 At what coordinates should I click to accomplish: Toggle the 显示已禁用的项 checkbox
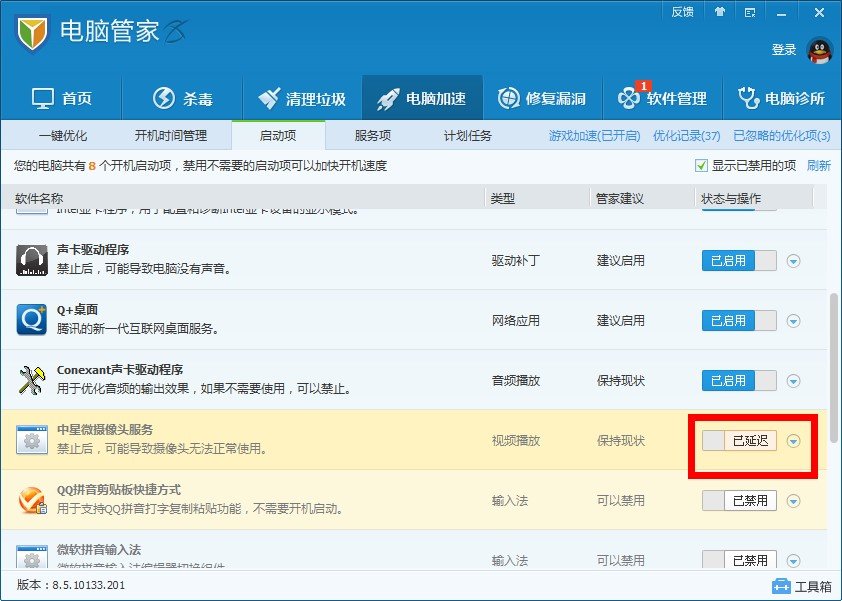pos(699,165)
